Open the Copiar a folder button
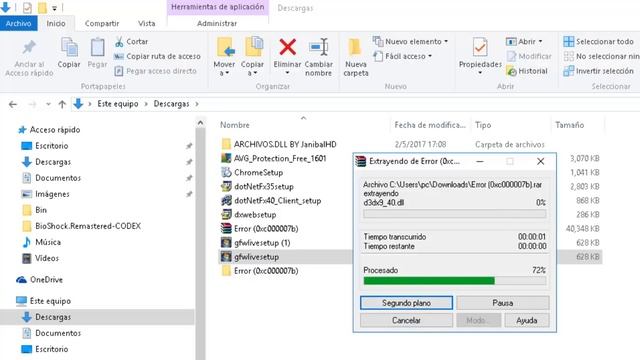640x360 pixels. [252, 57]
